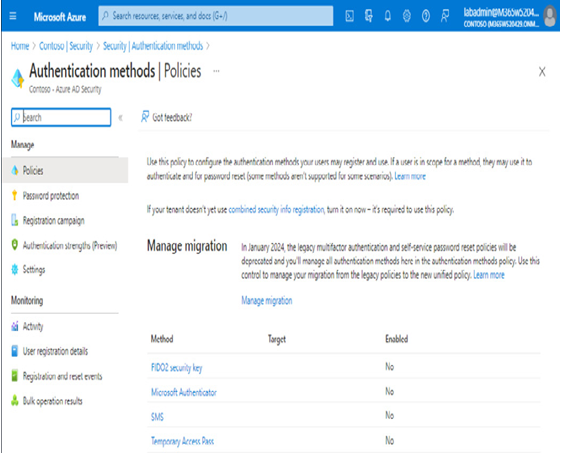Click the Settings gear icon in sidebar
This screenshot has width=561, height=456.
click(x=15, y=269)
